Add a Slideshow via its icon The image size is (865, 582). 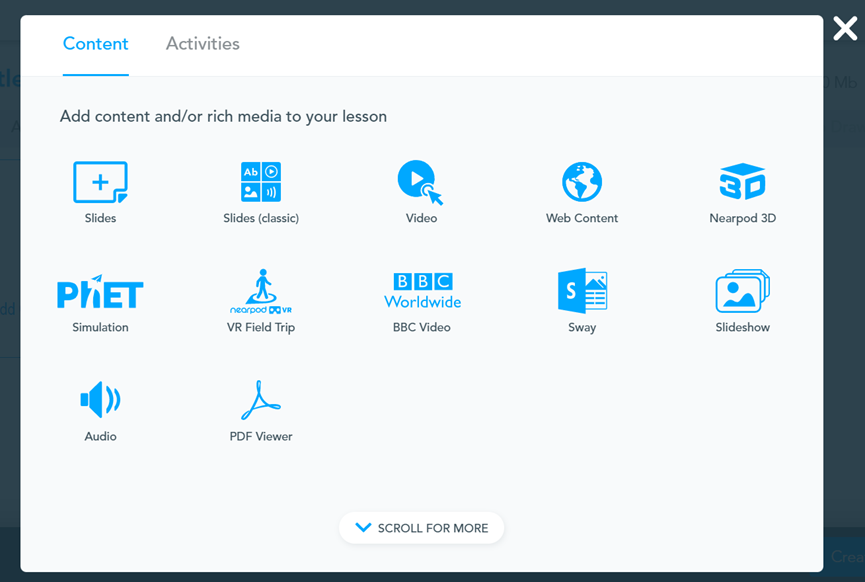click(743, 291)
